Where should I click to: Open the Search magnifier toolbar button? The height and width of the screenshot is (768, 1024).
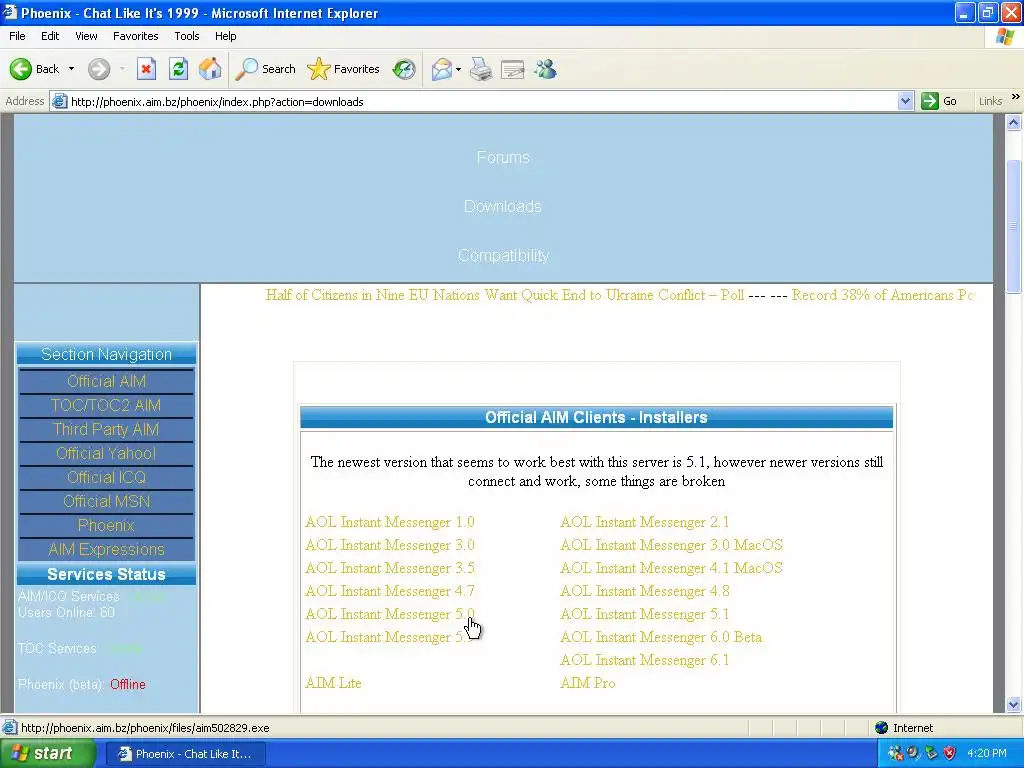point(265,69)
